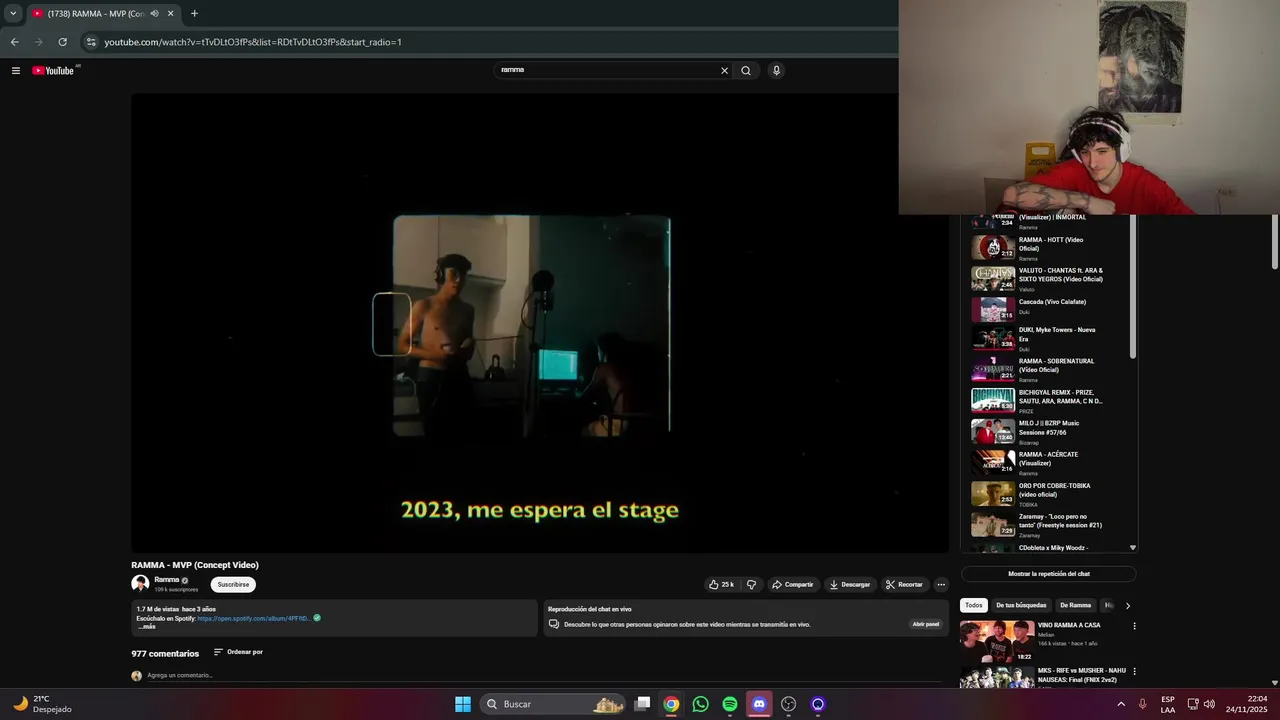
Task: Open Discord from the taskbar
Action: (759, 704)
